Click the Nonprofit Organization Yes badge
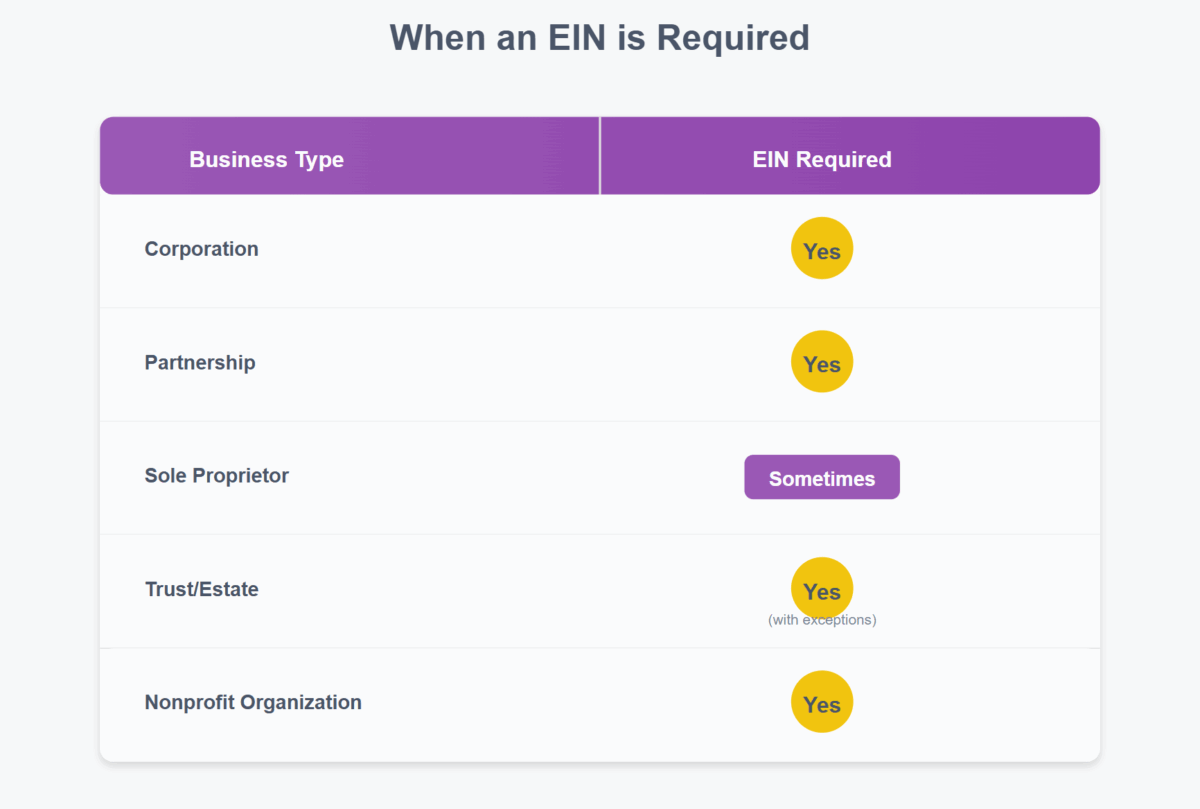This screenshot has height=809, width=1200. (x=822, y=702)
